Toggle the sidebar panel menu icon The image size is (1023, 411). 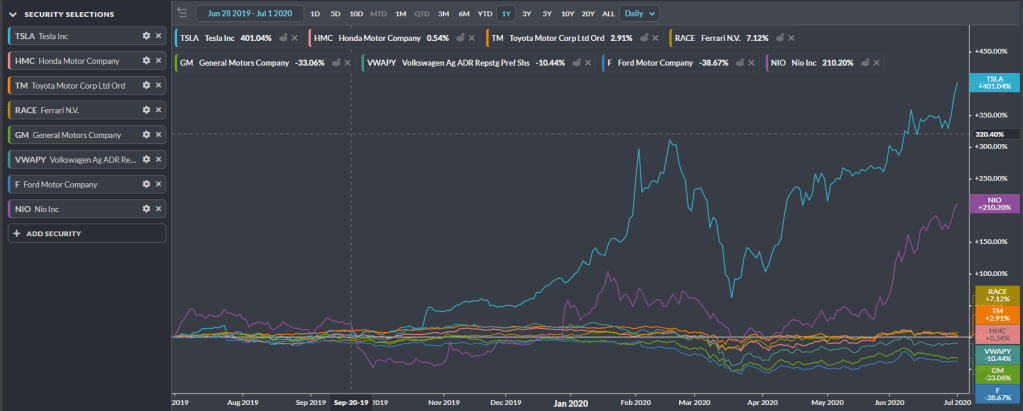[181, 13]
